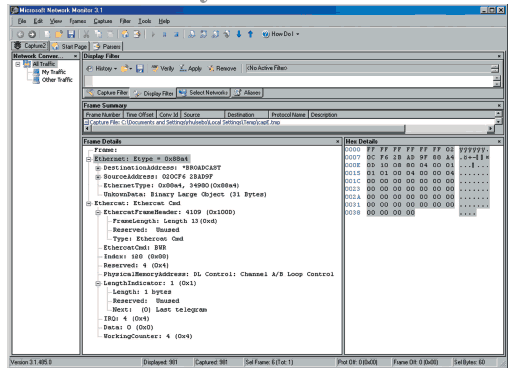Close the Frame Summary panel
The height and width of the screenshot is (374, 515).
tap(499, 106)
